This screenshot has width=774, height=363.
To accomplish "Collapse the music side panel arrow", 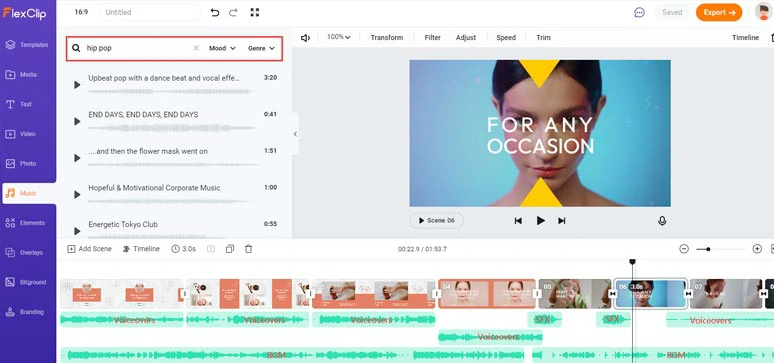I will coord(295,134).
